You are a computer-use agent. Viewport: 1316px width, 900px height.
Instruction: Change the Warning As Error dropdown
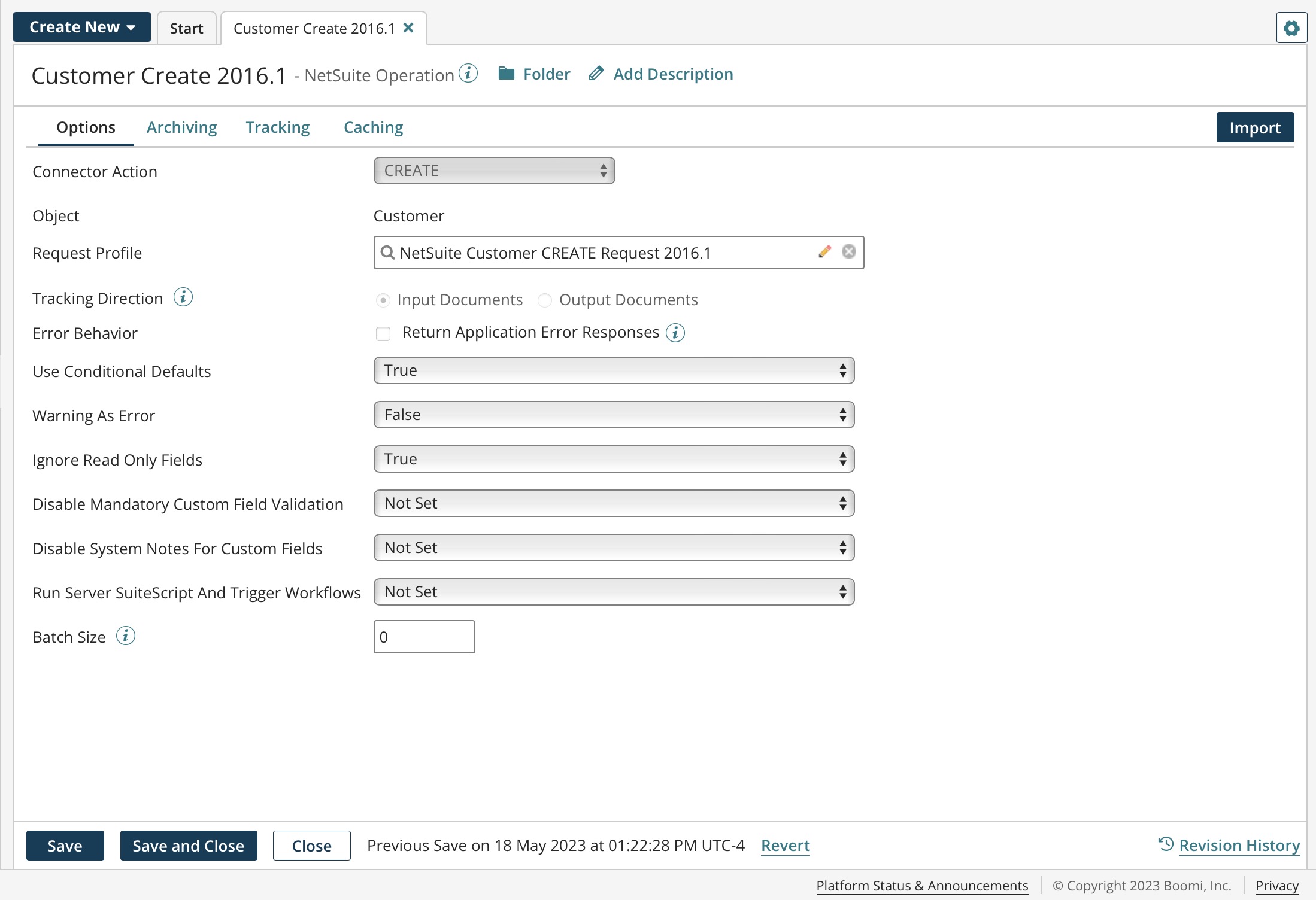coord(613,414)
